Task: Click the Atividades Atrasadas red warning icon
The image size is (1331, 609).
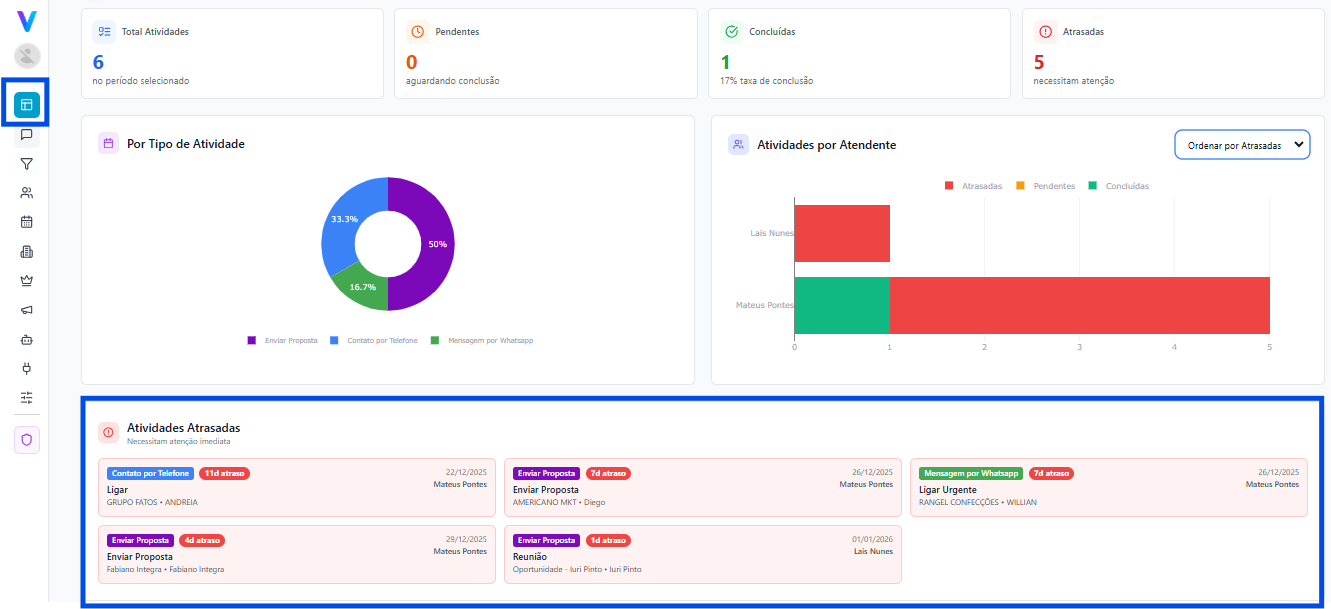Action: [109, 432]
